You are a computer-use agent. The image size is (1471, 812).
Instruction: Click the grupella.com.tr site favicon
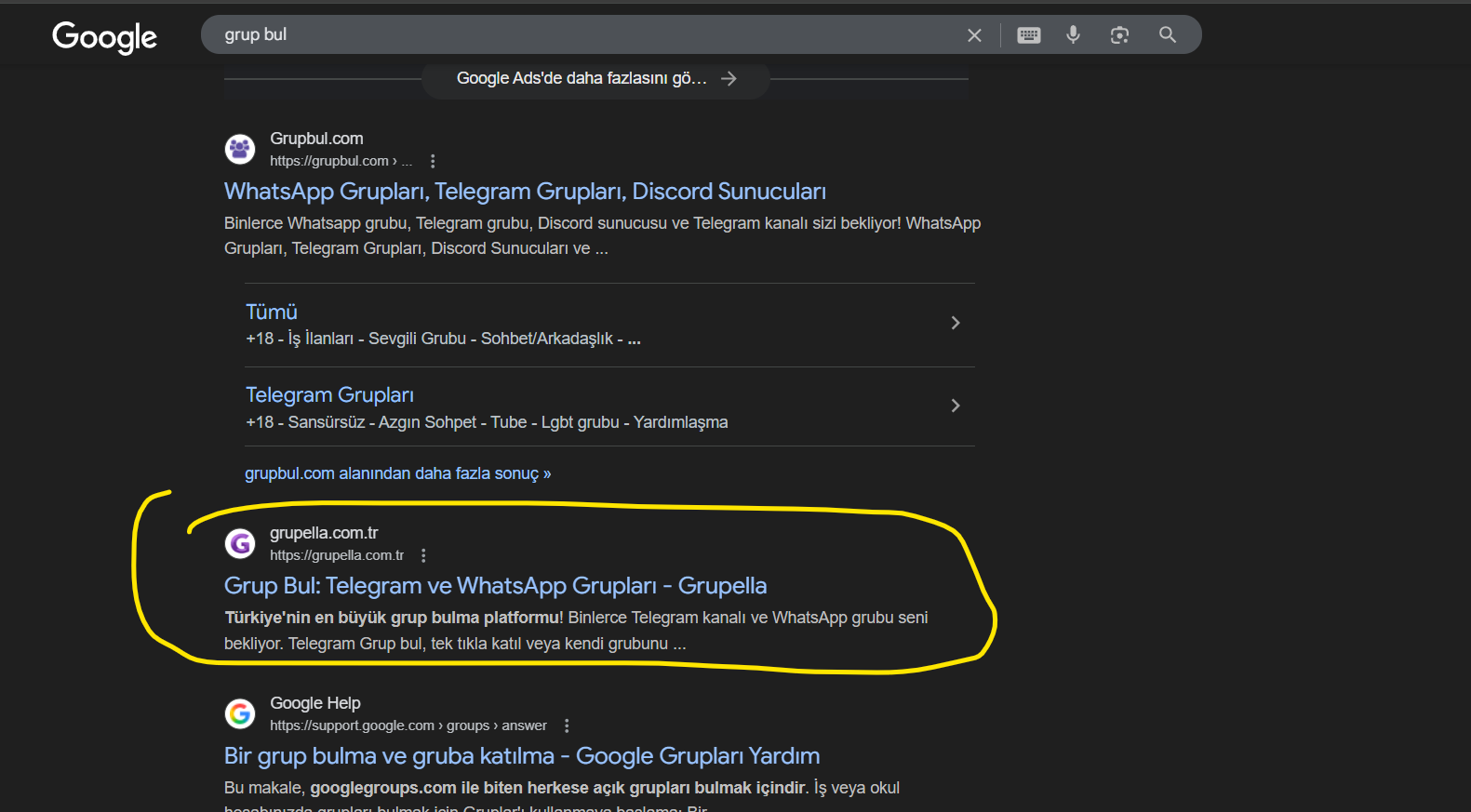[240, 543]
